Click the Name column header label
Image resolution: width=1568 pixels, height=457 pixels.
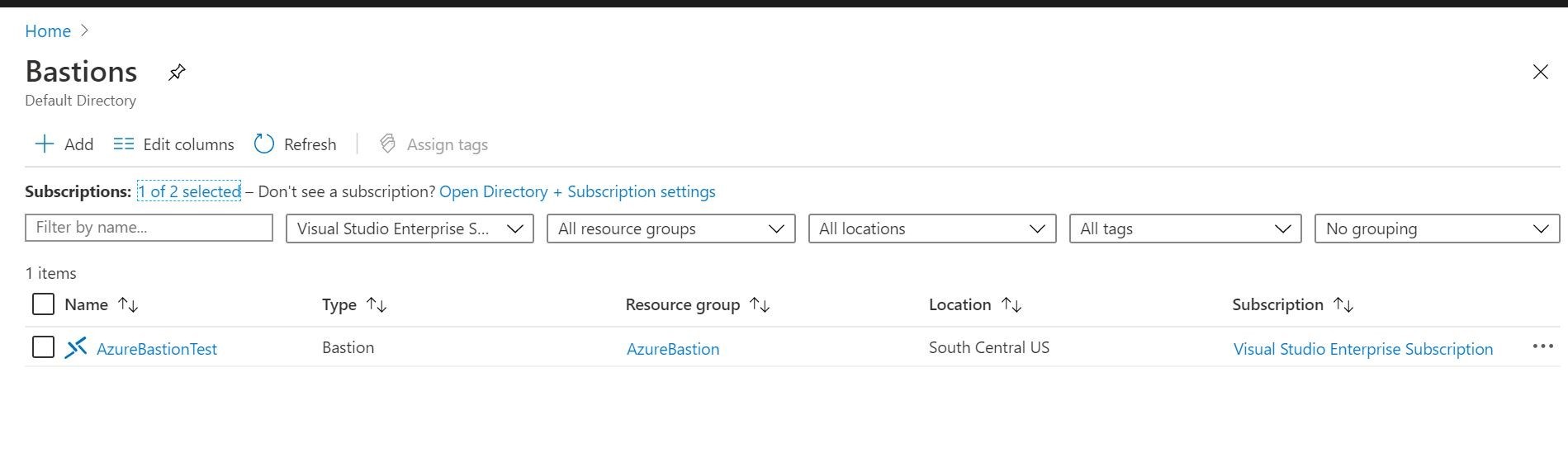tap(86, 304)
